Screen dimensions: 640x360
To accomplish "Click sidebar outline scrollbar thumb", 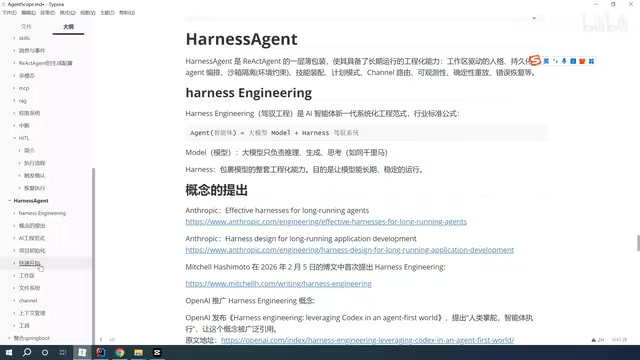I will pyautogui.click(x=93, y=256).
